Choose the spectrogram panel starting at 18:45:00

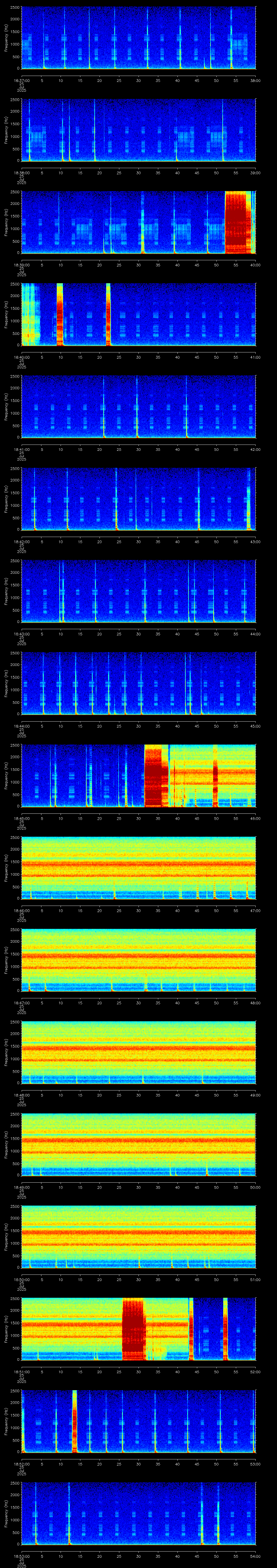click(x=138, y=775)
